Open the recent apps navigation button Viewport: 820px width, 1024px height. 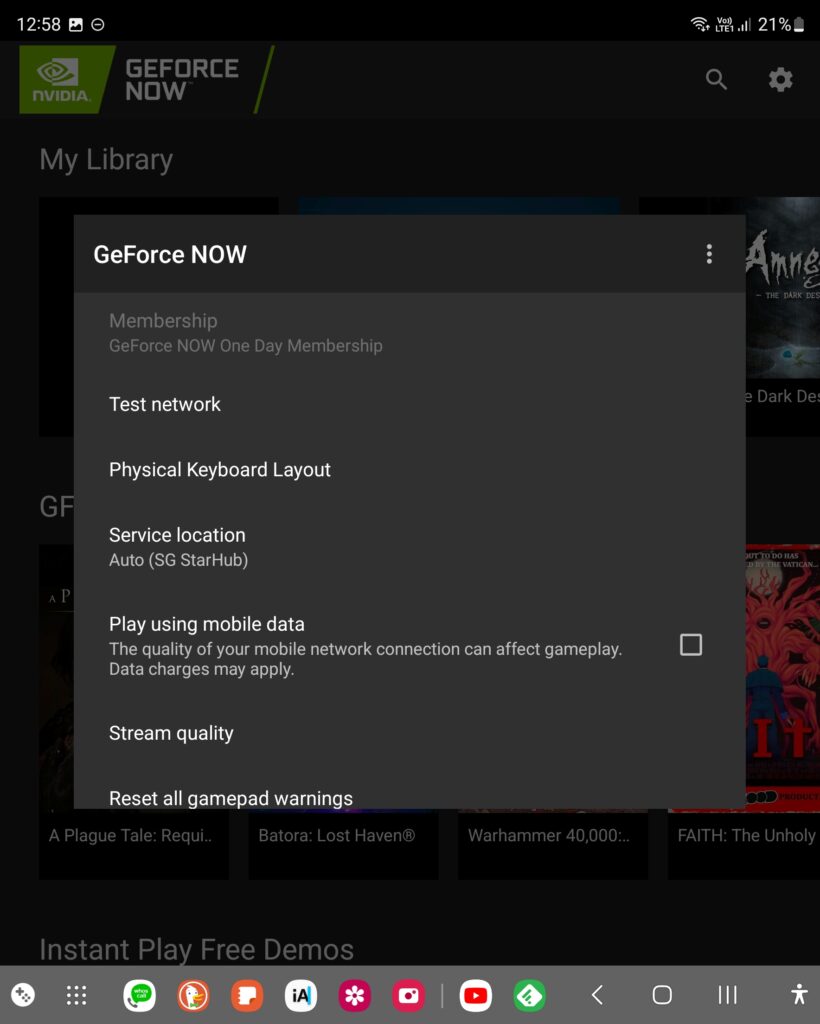tap(727, 995)
